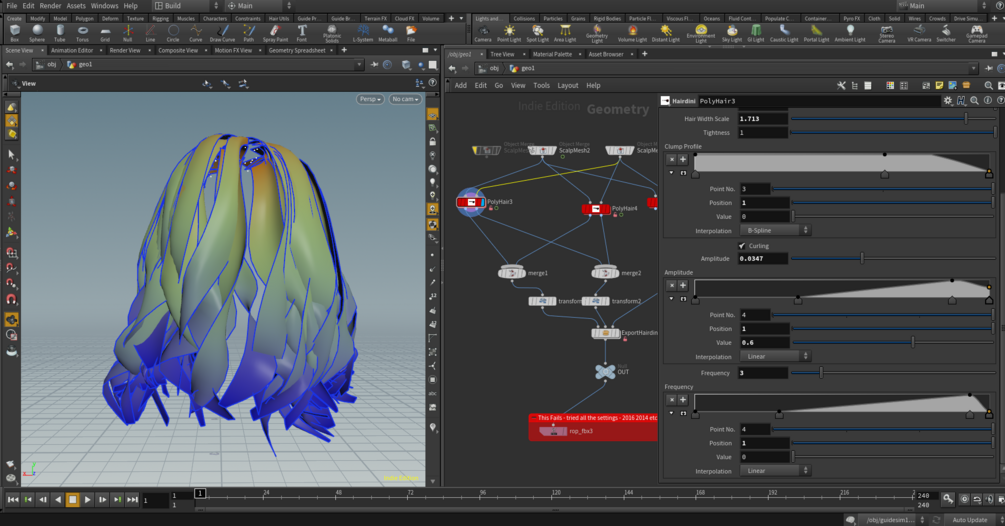Image resolution: width=1005 pixels, height=526 pixels.
Task: Select the Box tool in Create shelf
Action: pos(15,33)
